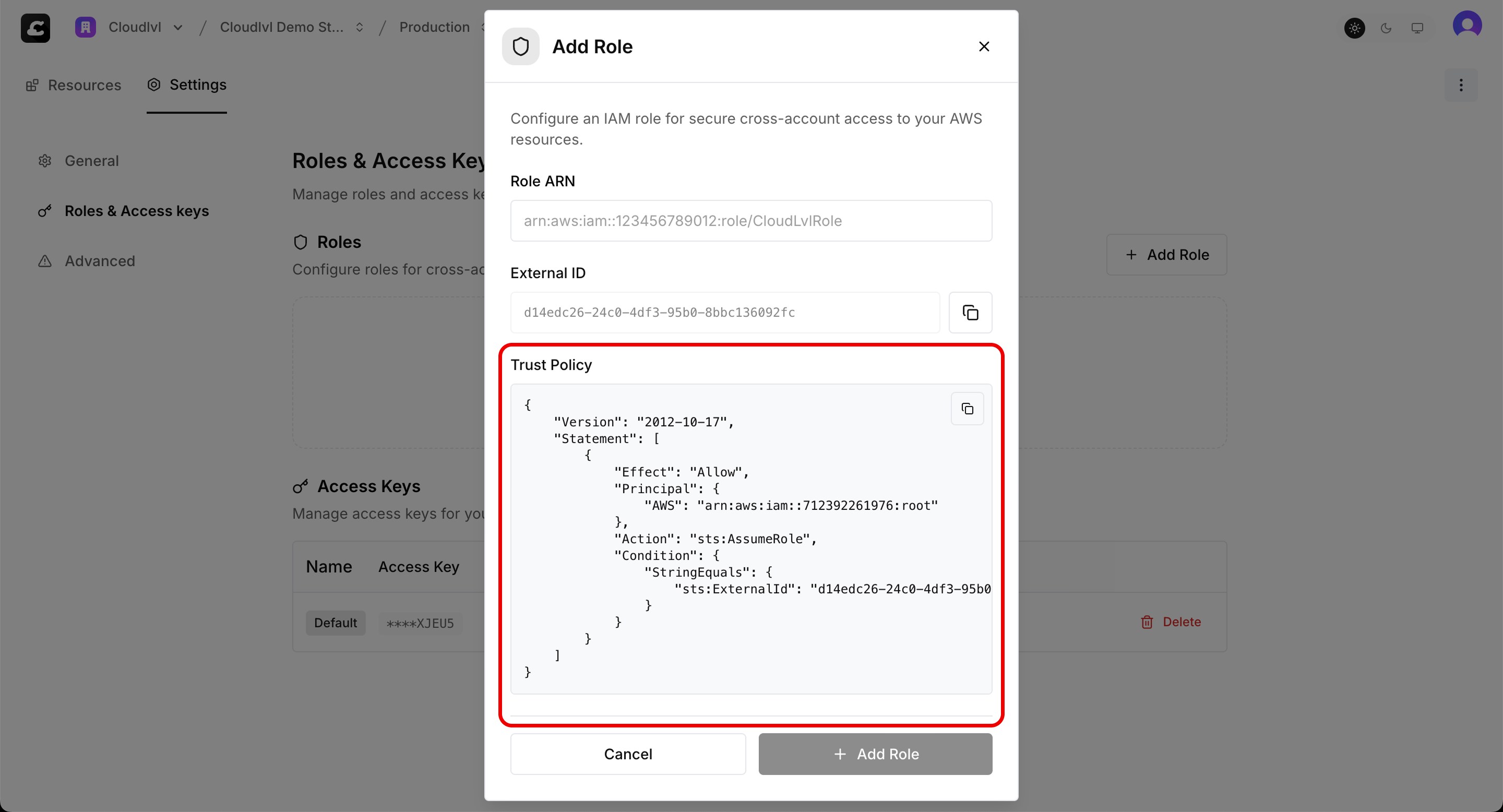Enable light theme with the sun icon
1503x812 pixels.
coord(1355,28)
